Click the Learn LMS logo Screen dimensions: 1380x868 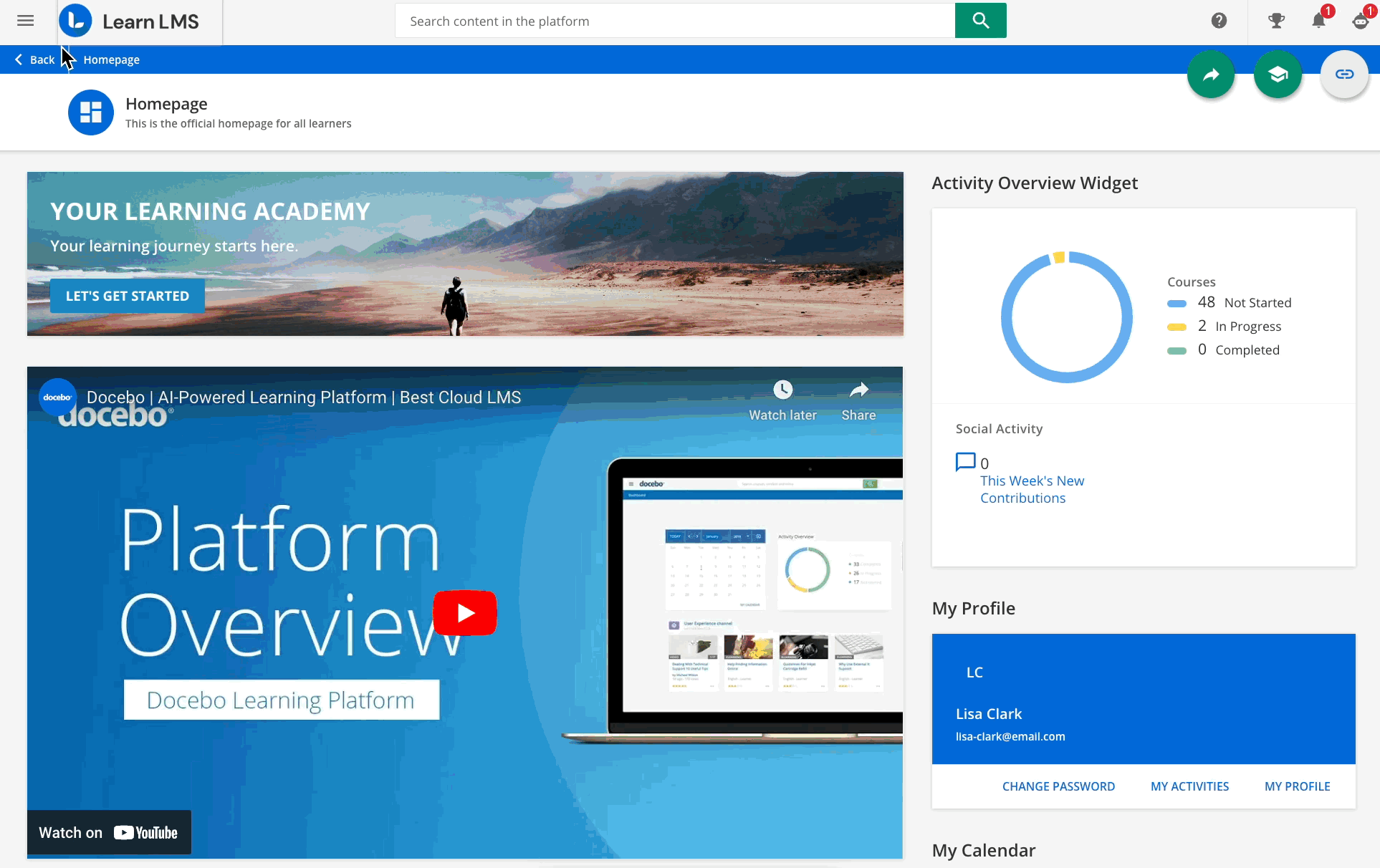click(130, 21)
